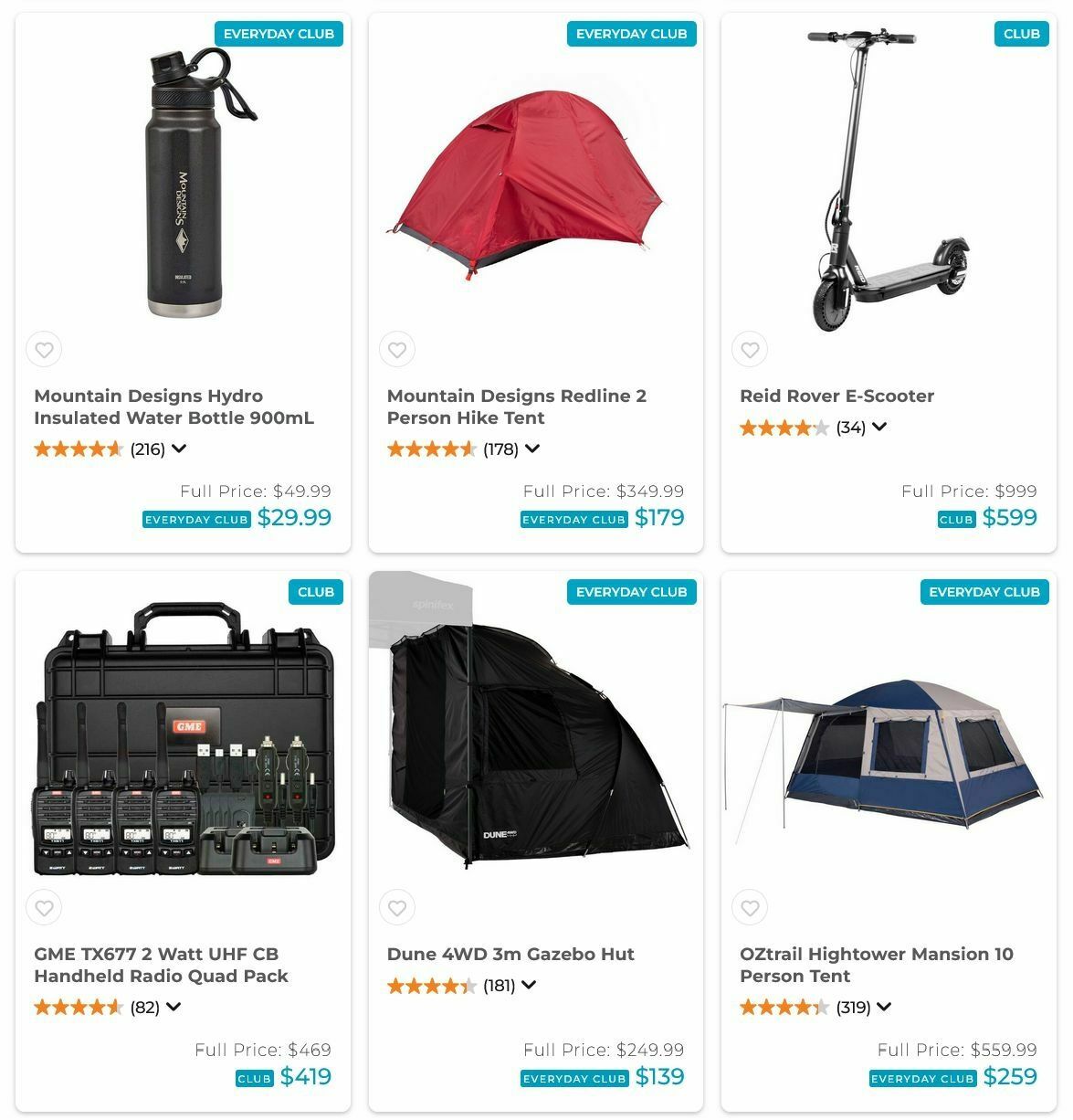Add Mountain Designs water bottle to wishlist
Screen dimensions: 1073x1120
coord(44,349)
